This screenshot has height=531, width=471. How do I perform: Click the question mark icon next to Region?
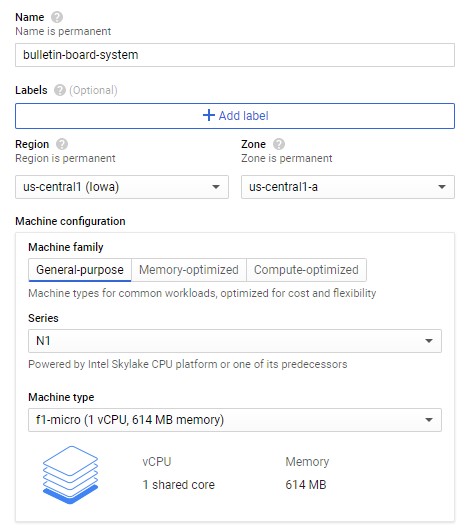tap(62, 144)
